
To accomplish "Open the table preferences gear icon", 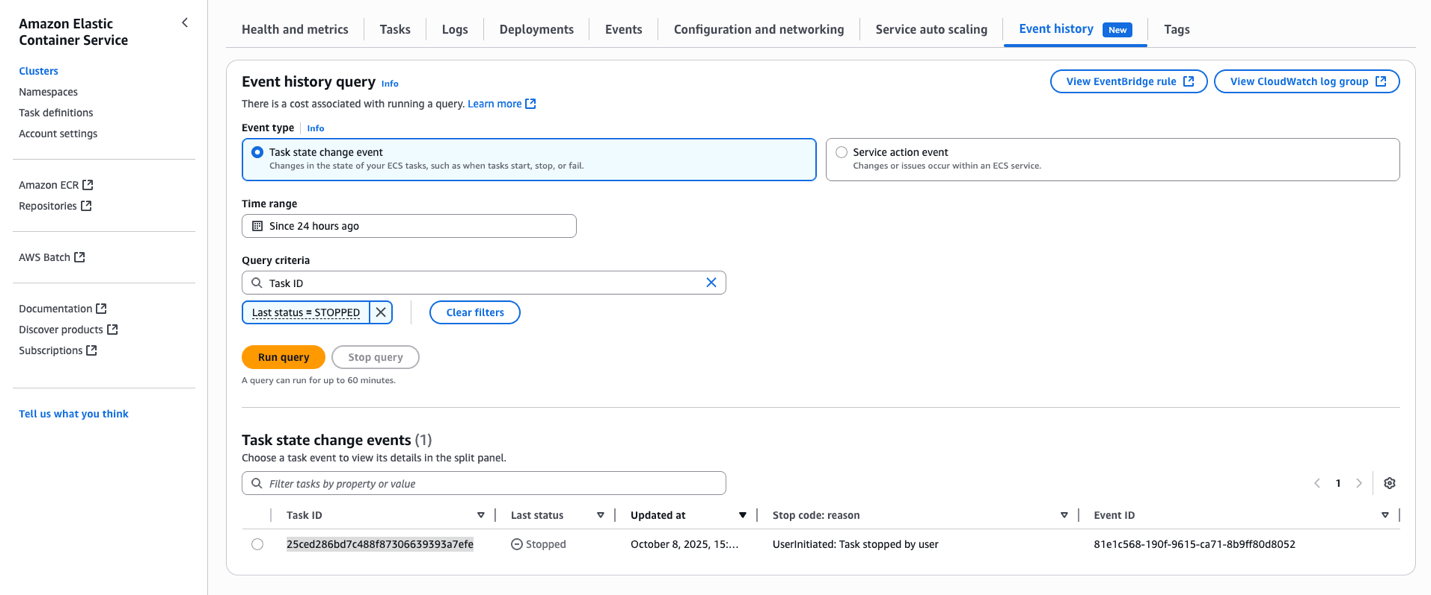I will (1389, 482).
